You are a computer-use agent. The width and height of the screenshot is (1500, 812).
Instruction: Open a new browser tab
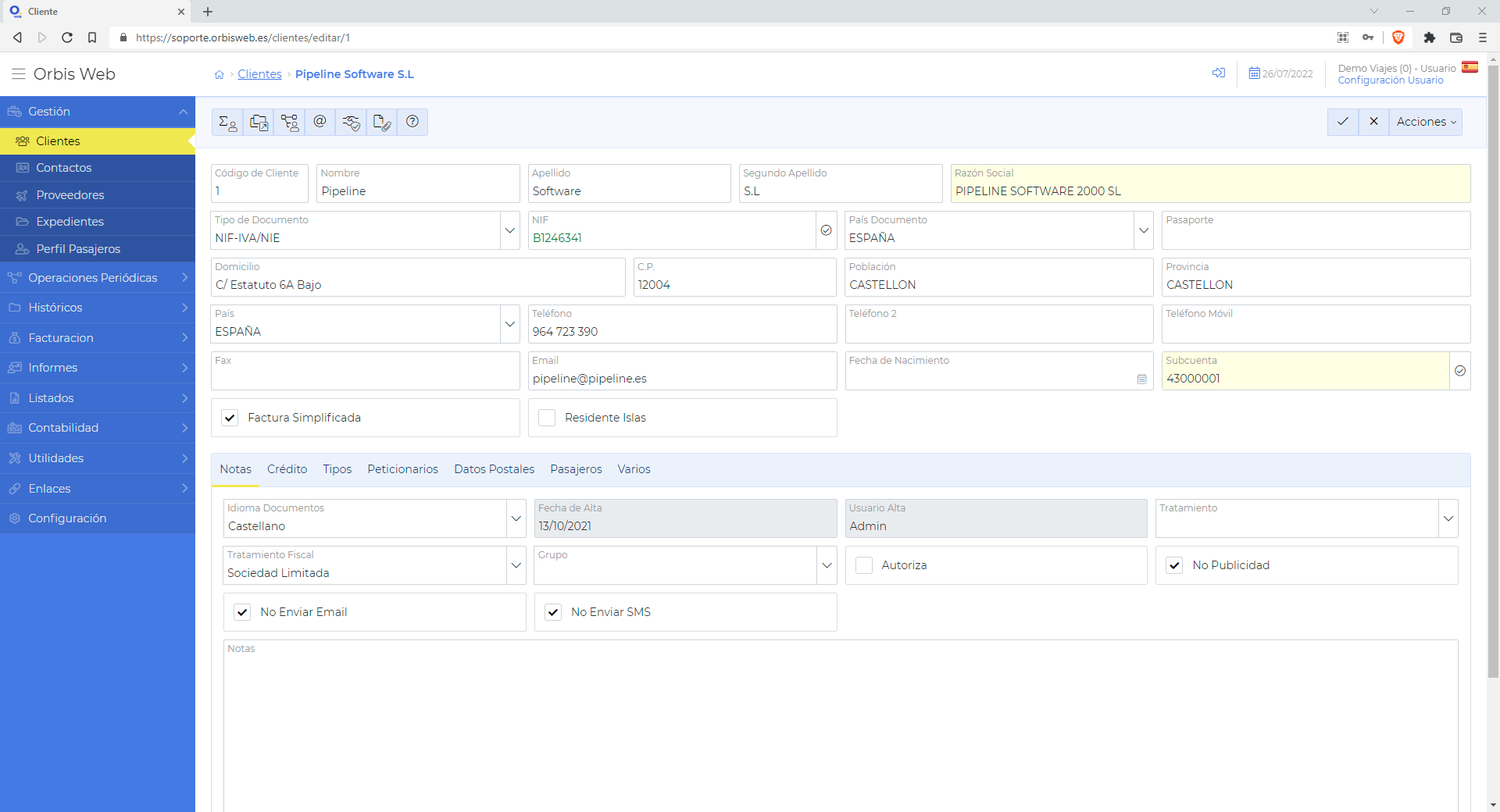coord(208,12)
